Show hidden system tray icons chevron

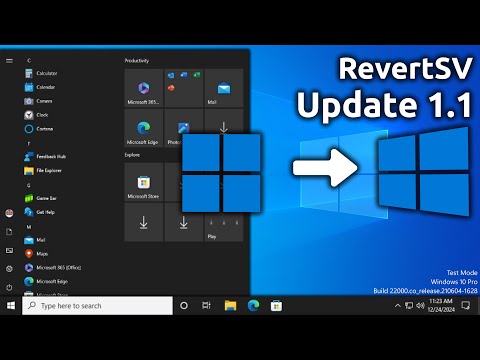(x=398, y=305)
